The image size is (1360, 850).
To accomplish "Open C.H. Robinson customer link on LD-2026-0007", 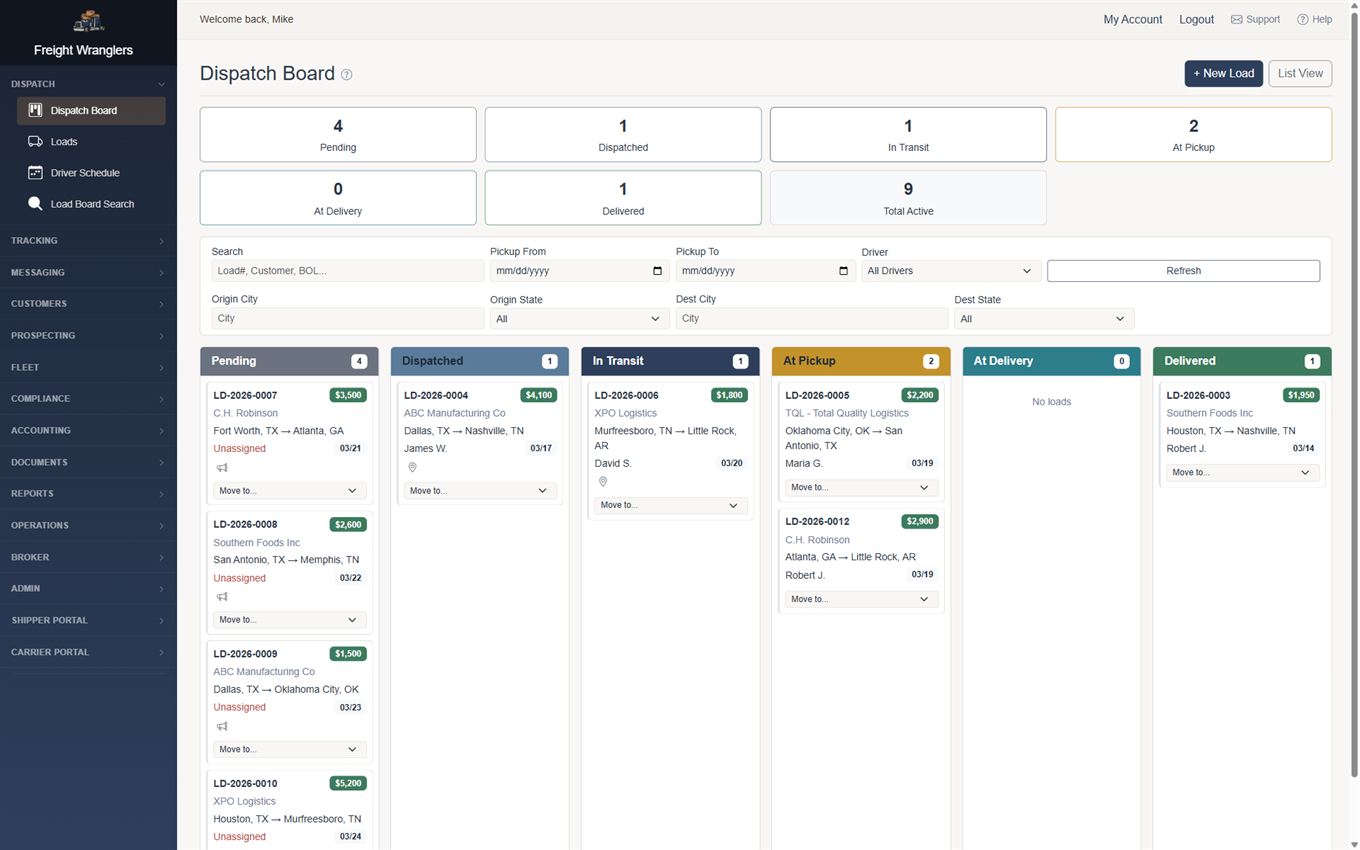I will point(245,413).
